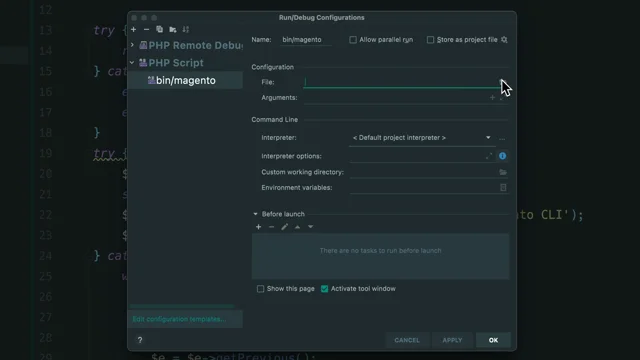Select the bin/magento configuration

pos(186,80)
